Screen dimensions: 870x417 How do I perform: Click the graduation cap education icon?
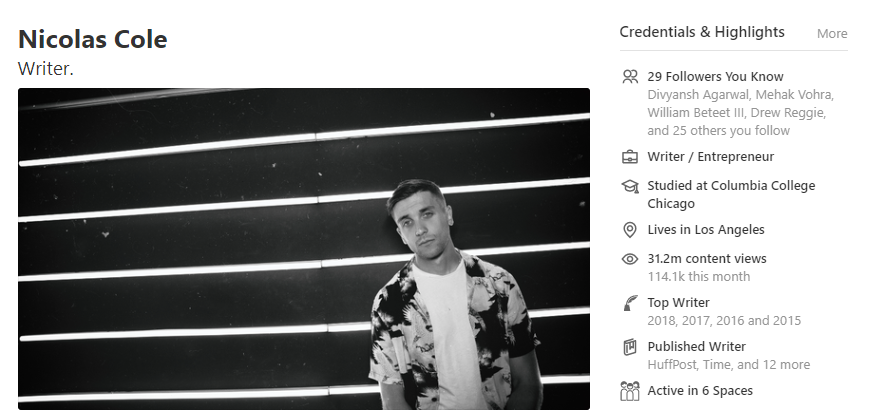pos(630,186)
